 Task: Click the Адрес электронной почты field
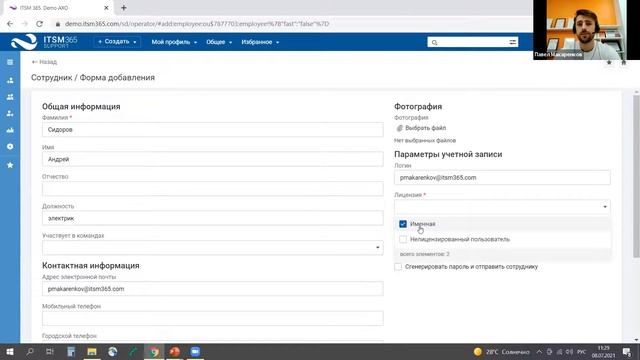pos(213,289)
